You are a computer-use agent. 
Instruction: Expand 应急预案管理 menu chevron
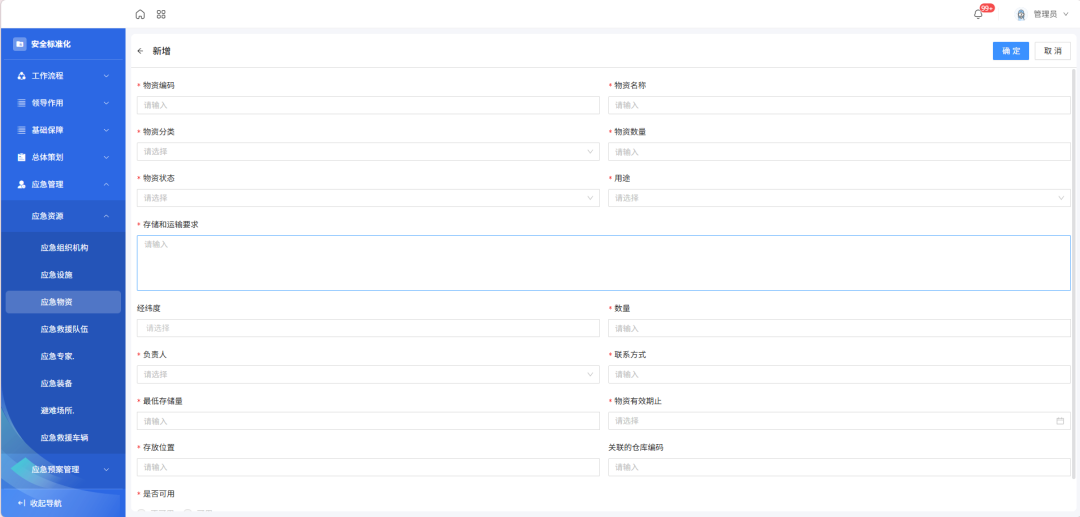(x=106, y=469)
